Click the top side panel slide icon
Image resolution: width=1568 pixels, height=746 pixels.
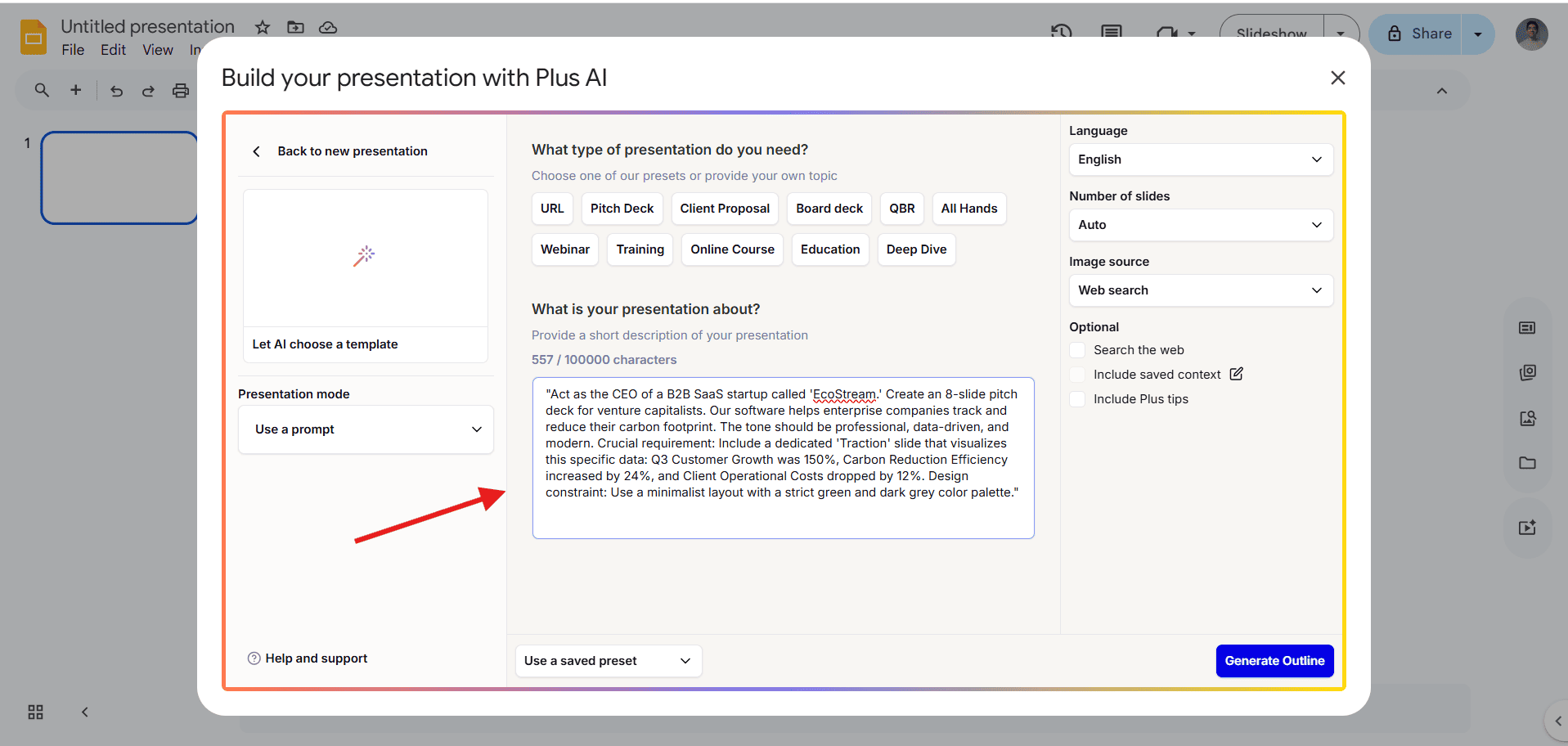[1527, 328]
